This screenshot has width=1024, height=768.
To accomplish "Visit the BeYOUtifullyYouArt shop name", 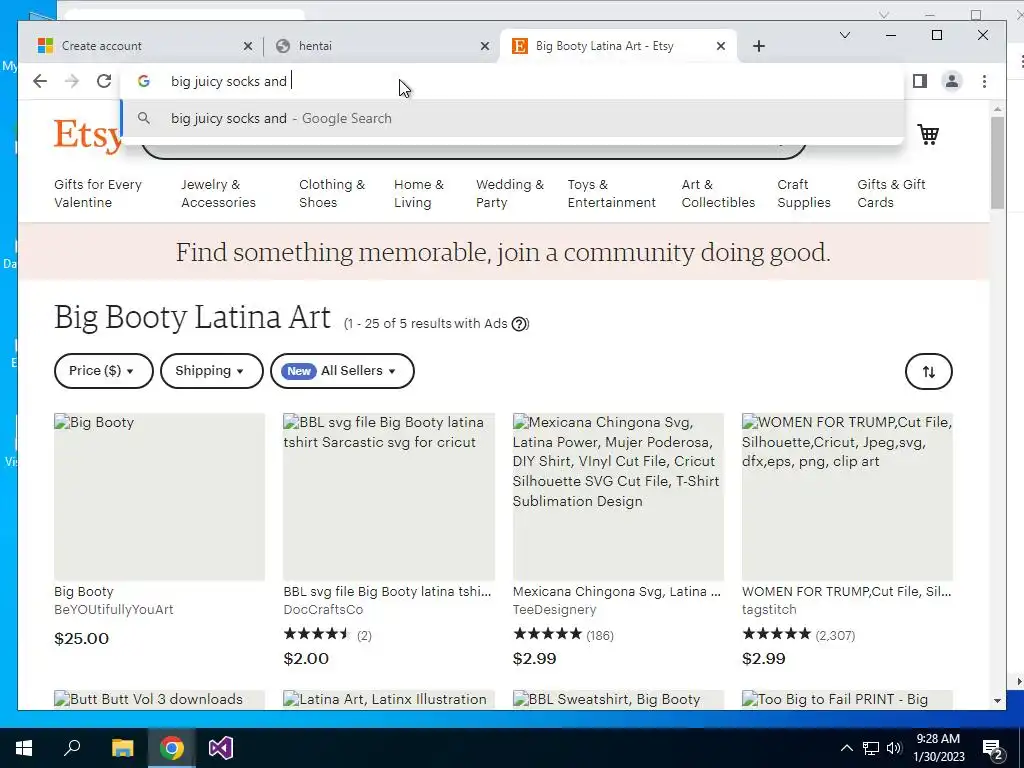I will pos(114,609).
